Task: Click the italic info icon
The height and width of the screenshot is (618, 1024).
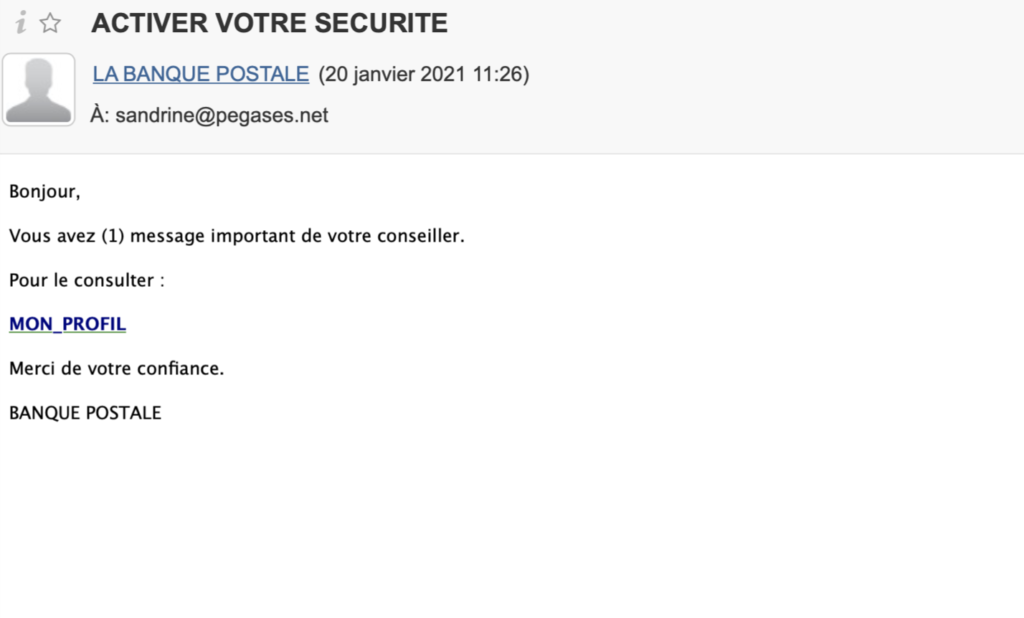Action: point(22,23)
